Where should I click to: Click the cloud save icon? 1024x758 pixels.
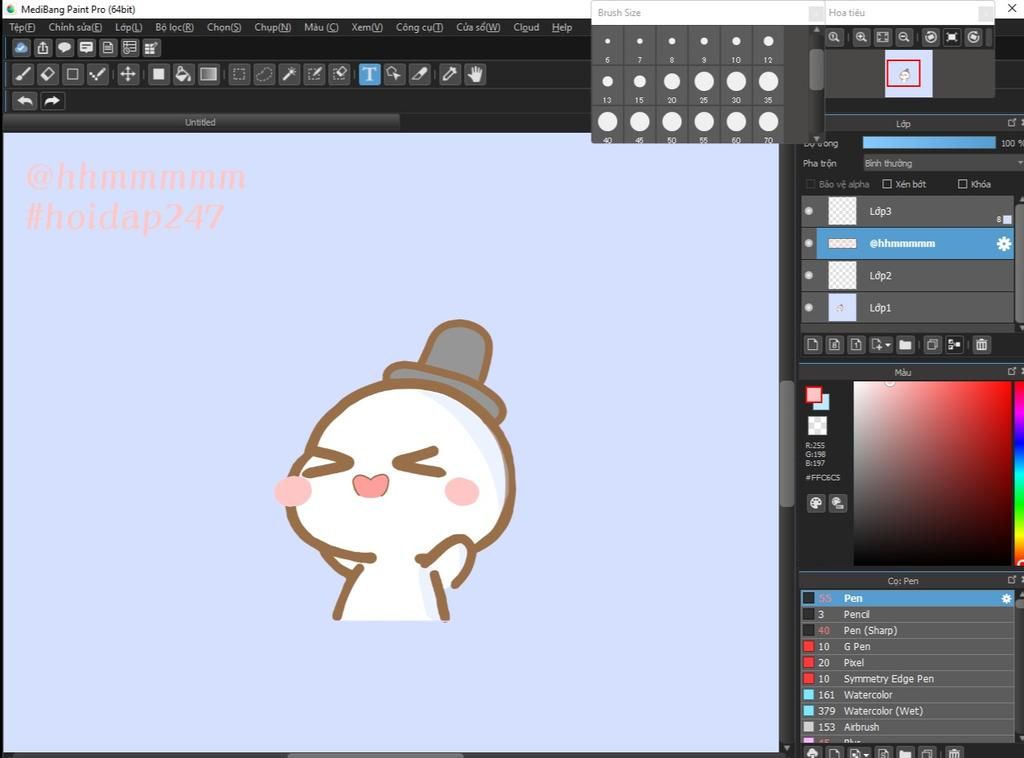click(21, 48)
